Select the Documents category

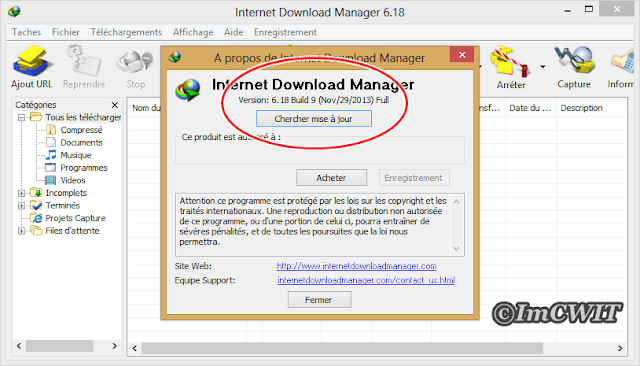(81, 142)
